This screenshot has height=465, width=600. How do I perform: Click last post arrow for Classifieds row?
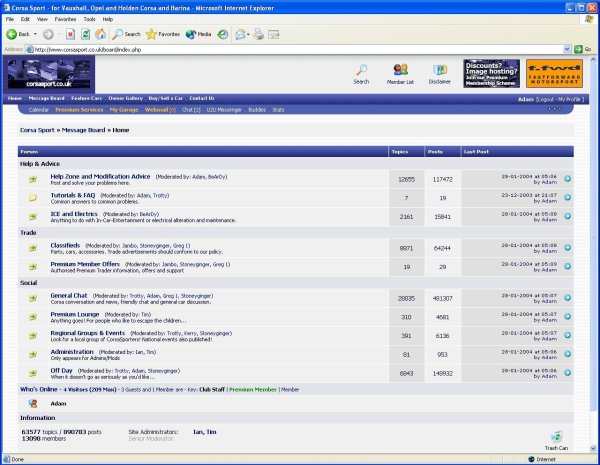coord(567,248)
